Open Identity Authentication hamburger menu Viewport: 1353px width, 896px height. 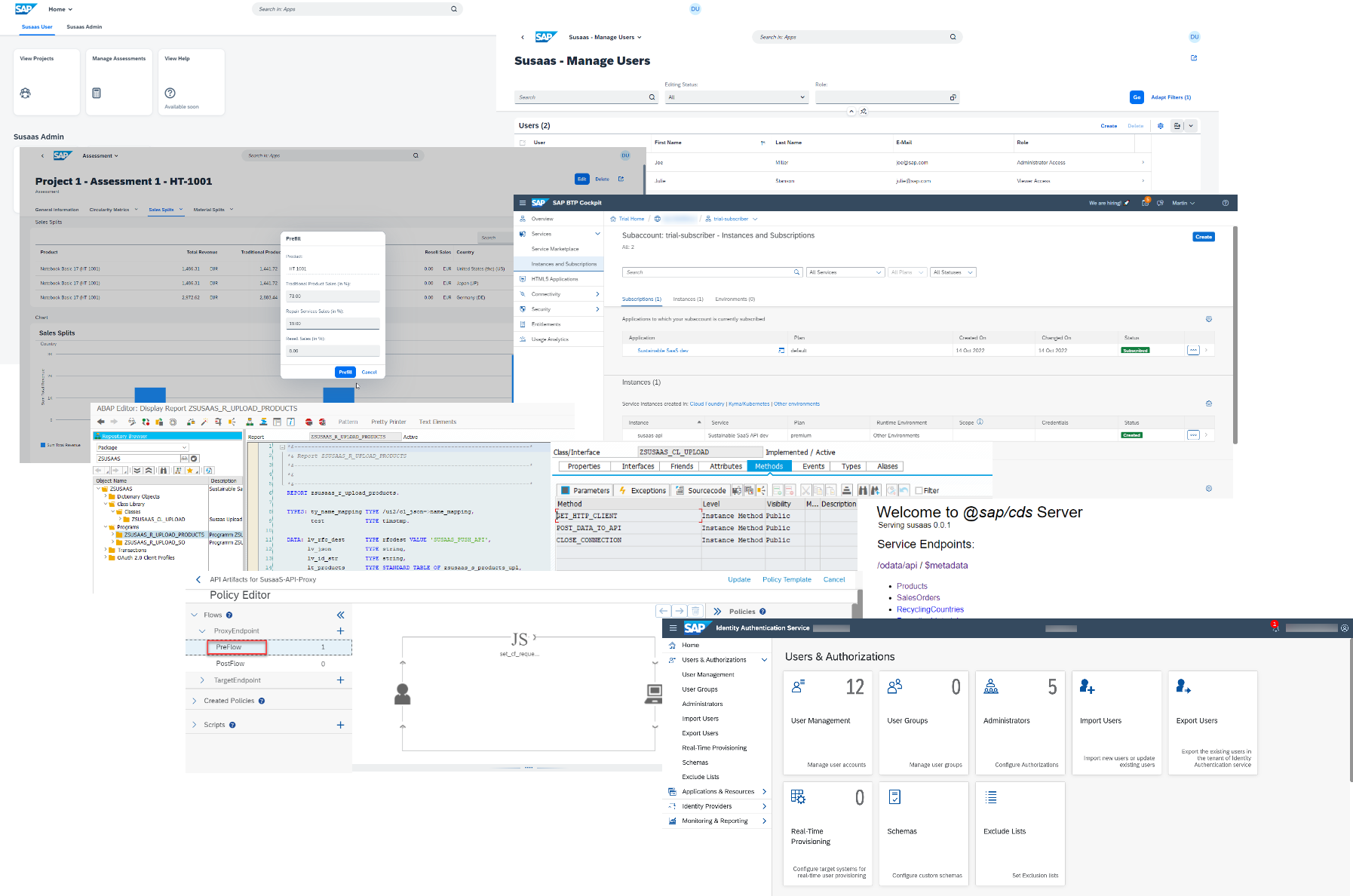pos(673,628)
